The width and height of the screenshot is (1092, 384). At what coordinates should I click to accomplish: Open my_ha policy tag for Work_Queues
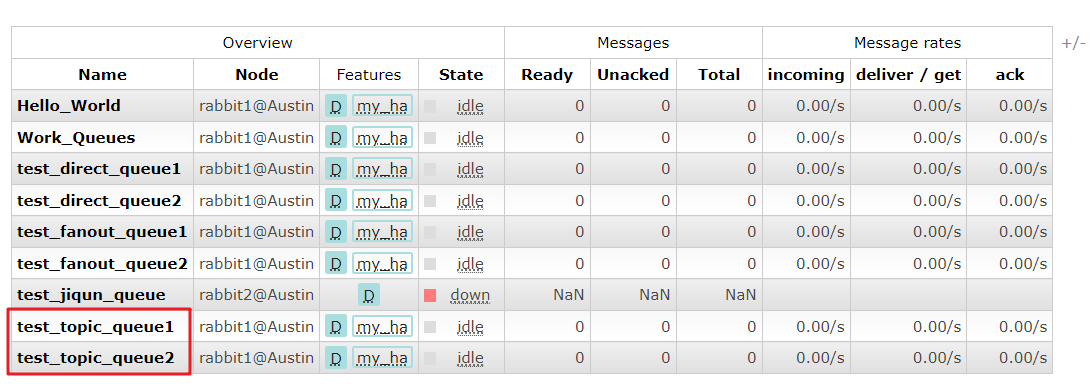click(382, 138)
